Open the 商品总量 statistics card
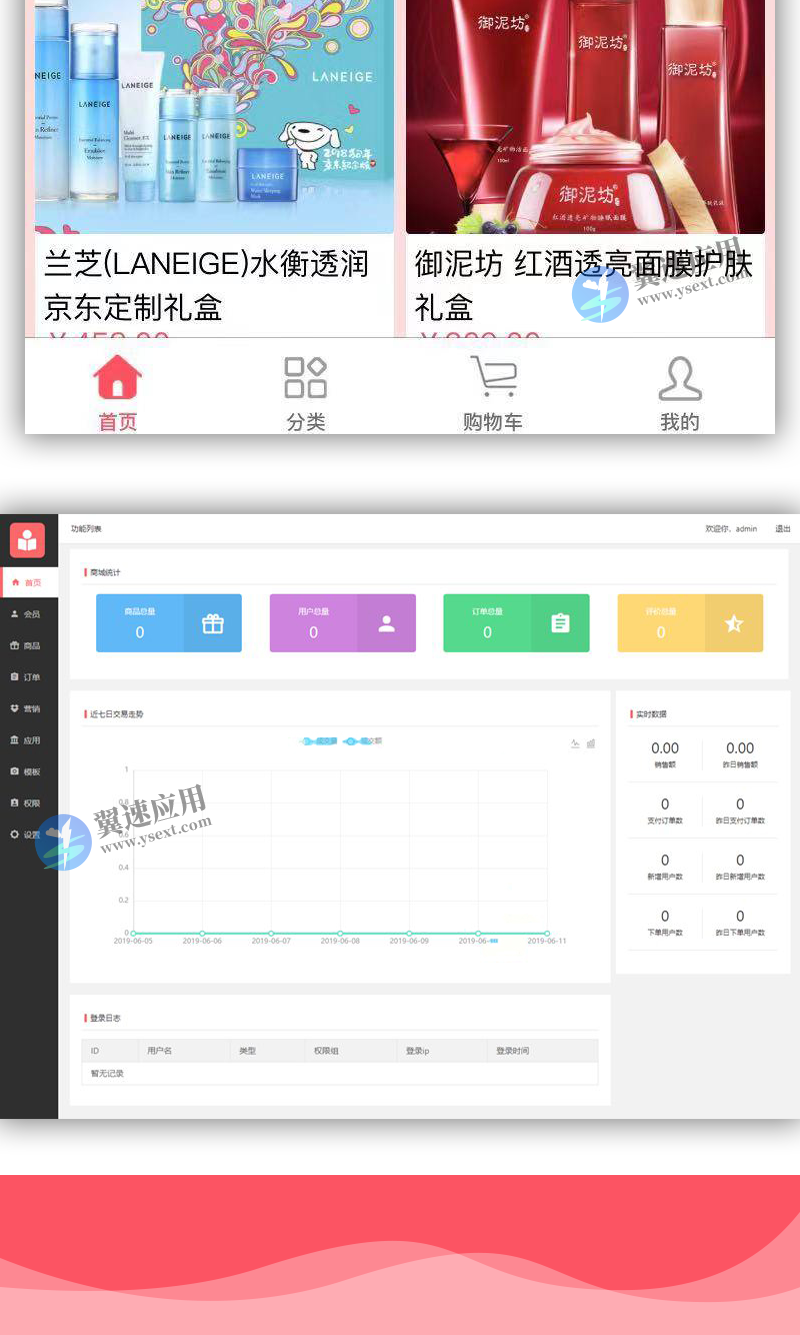800x1335 pixels. click(169, 623)
